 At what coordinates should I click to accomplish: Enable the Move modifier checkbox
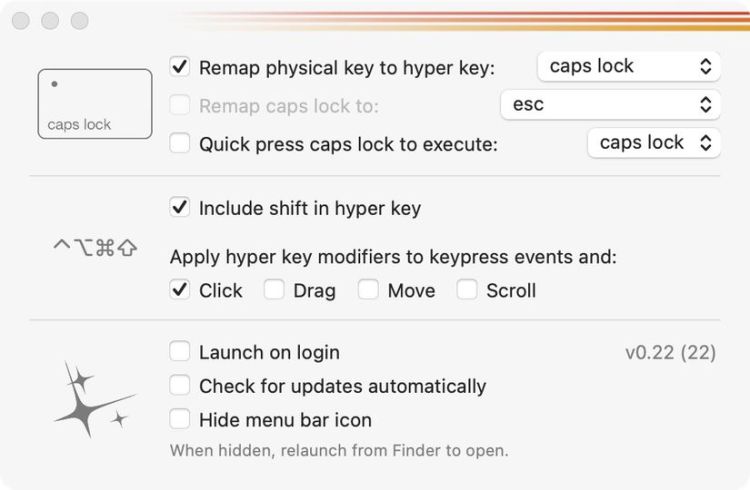tap(368, 290)
